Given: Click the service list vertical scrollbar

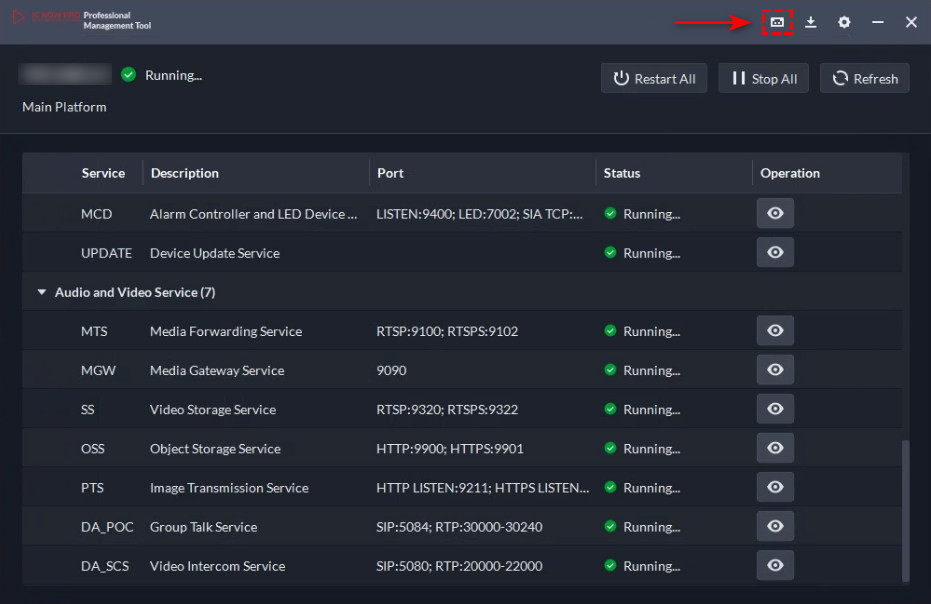Looking at the screenshot, I should (905, 511).
